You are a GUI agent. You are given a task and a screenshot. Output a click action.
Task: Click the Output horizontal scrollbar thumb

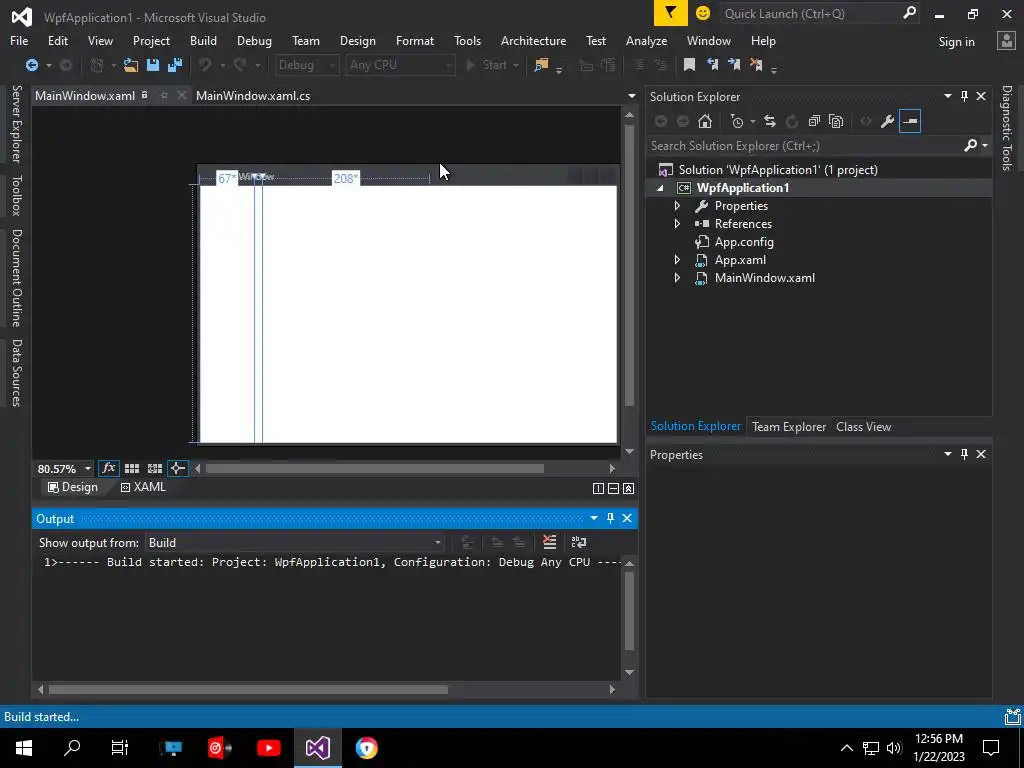pos(248,690)
